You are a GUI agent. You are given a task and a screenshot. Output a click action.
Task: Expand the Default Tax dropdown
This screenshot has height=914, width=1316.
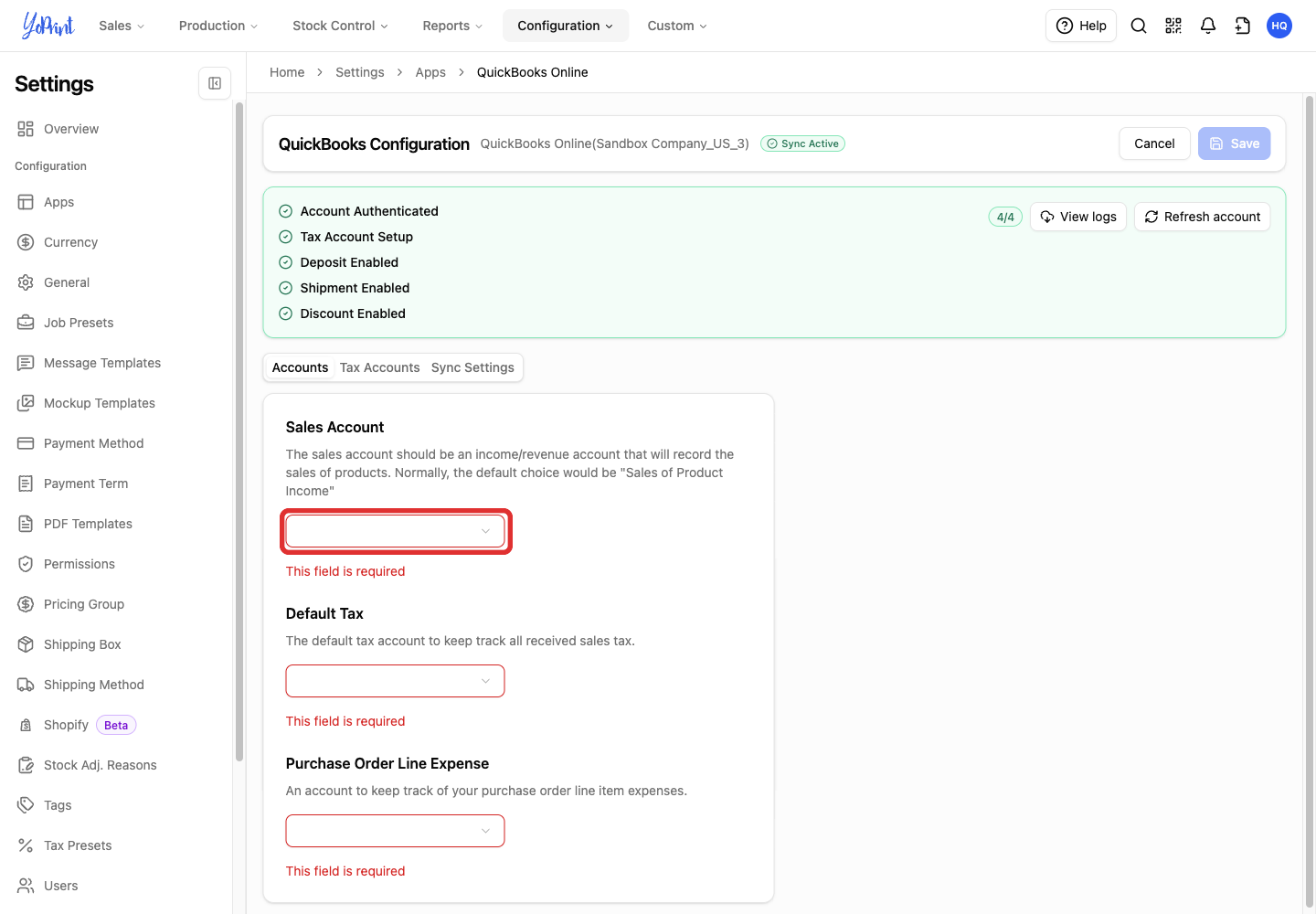click(395, 681)
